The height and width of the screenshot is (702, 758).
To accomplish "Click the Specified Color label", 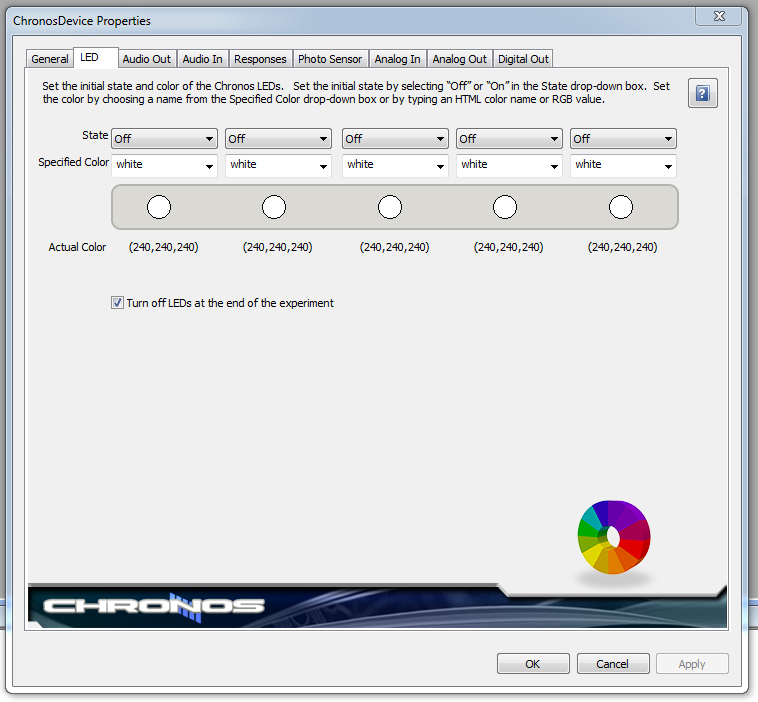I will point(73,162).
